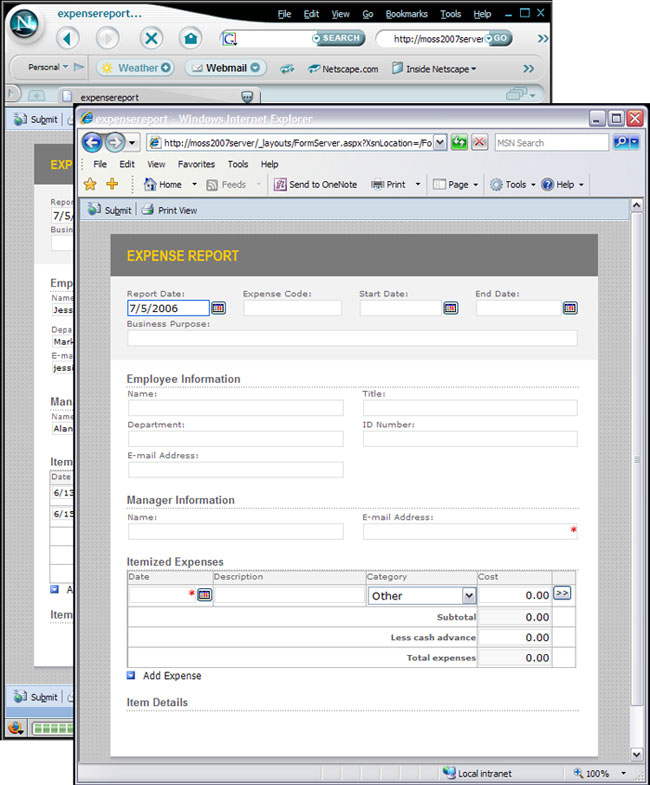This screenshot has width=650, height=785.
Task: Open the Webmail button in Netscape toolbar
Action: tap(226, 68)
